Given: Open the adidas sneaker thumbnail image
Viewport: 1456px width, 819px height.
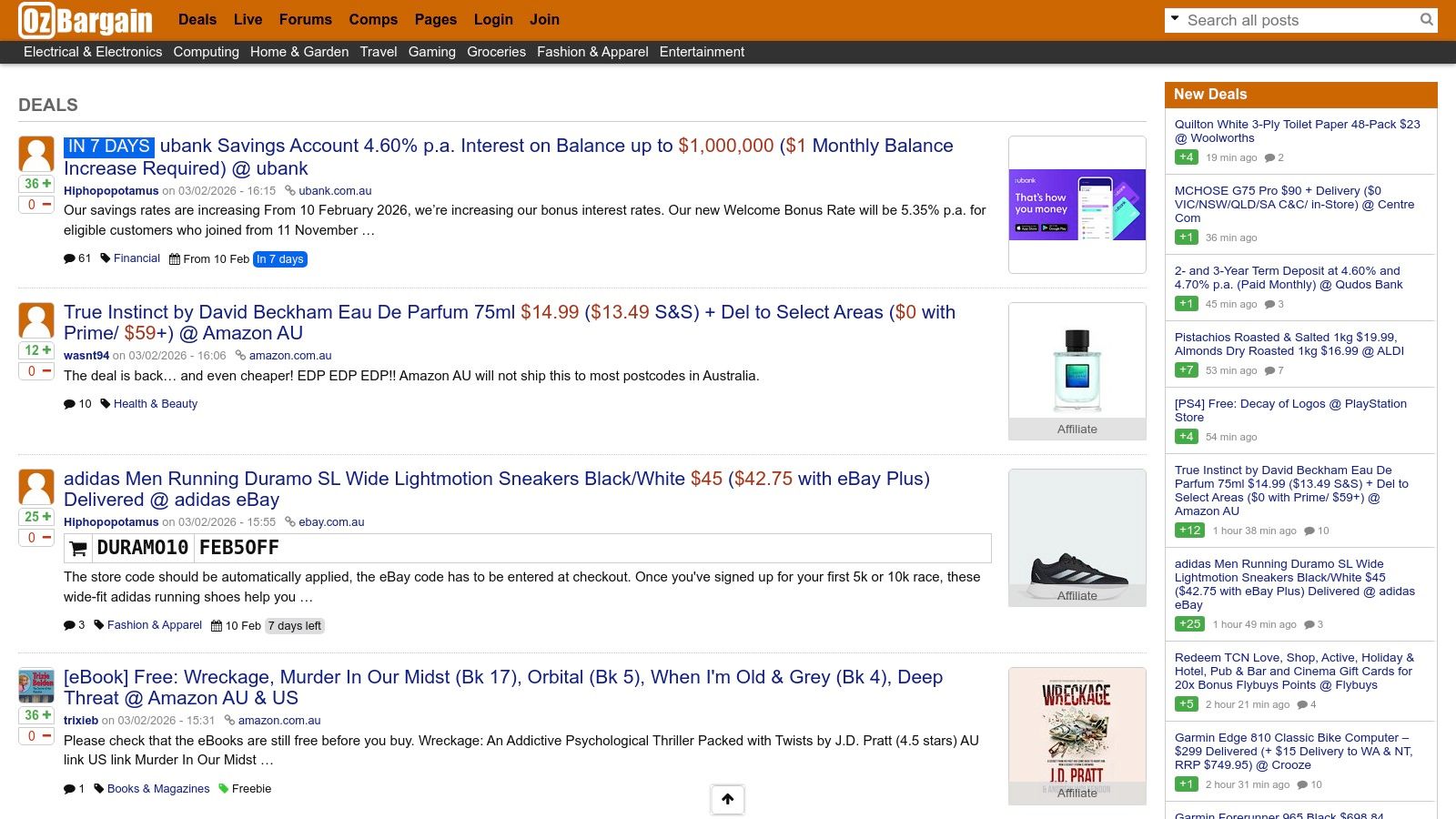Looking at the screenshot, I should 1077,537.
